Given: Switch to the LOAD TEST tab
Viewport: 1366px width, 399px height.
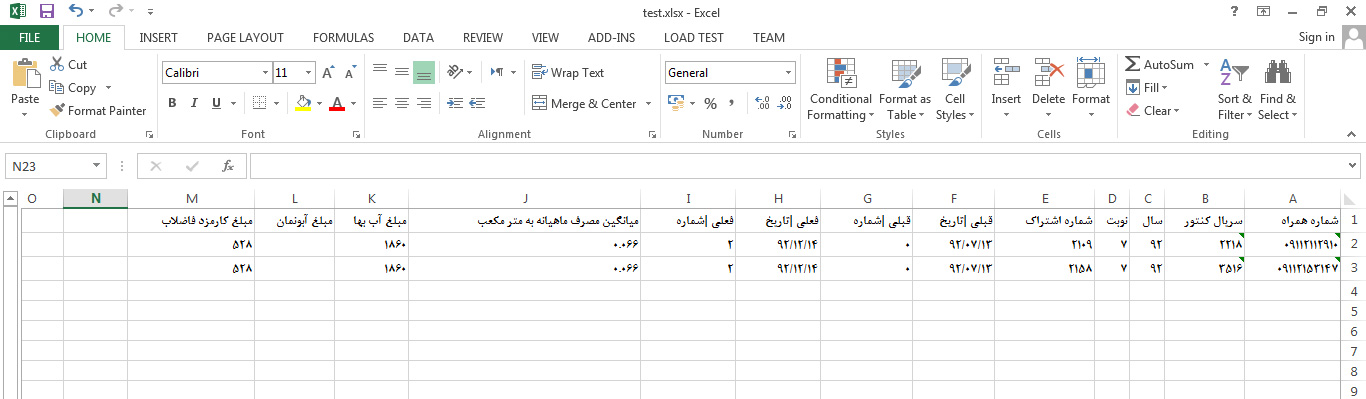Looking at the screenshot, I should pos(694,38).
